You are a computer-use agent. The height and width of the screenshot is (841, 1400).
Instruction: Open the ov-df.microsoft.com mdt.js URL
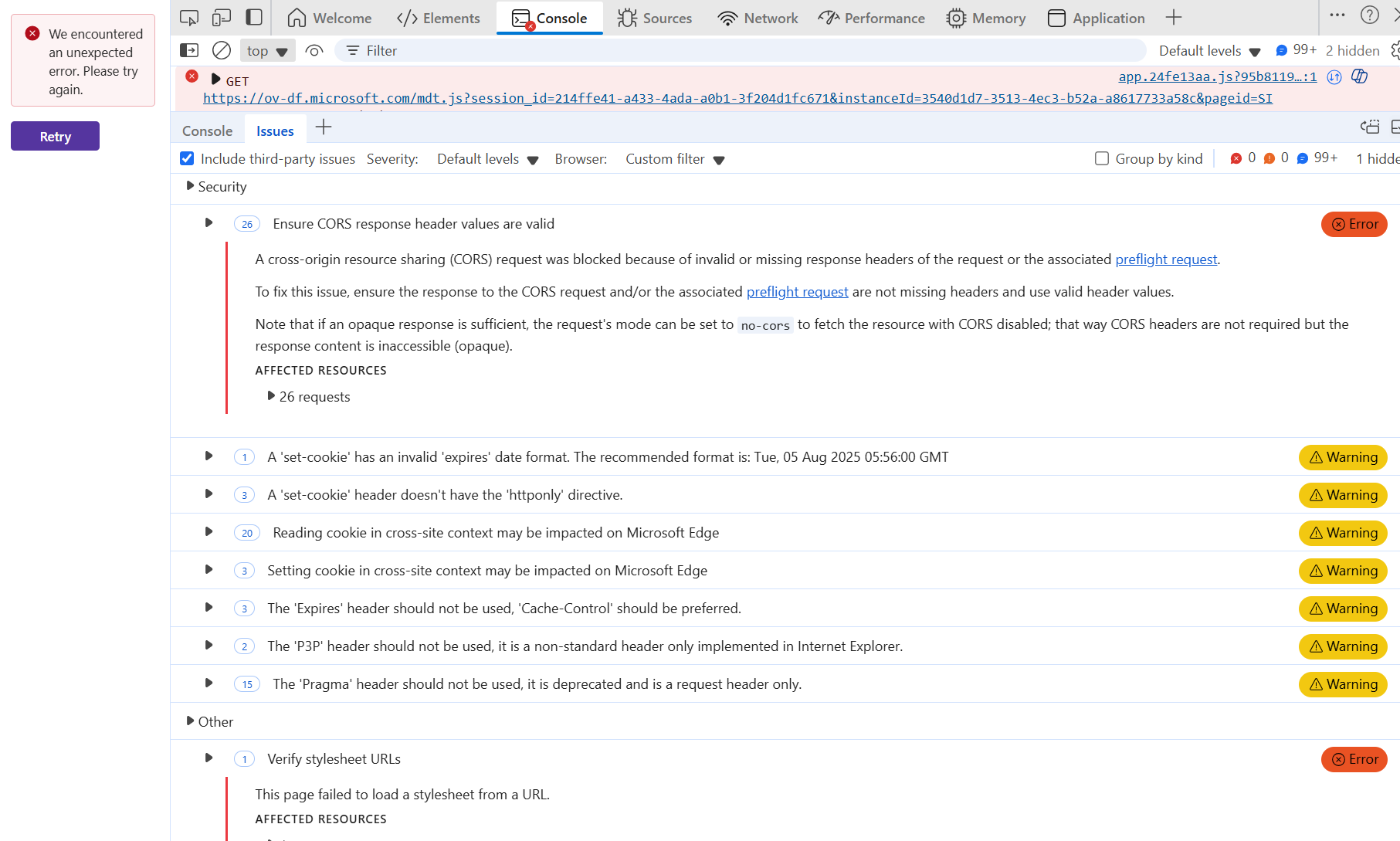click(737, 98)
